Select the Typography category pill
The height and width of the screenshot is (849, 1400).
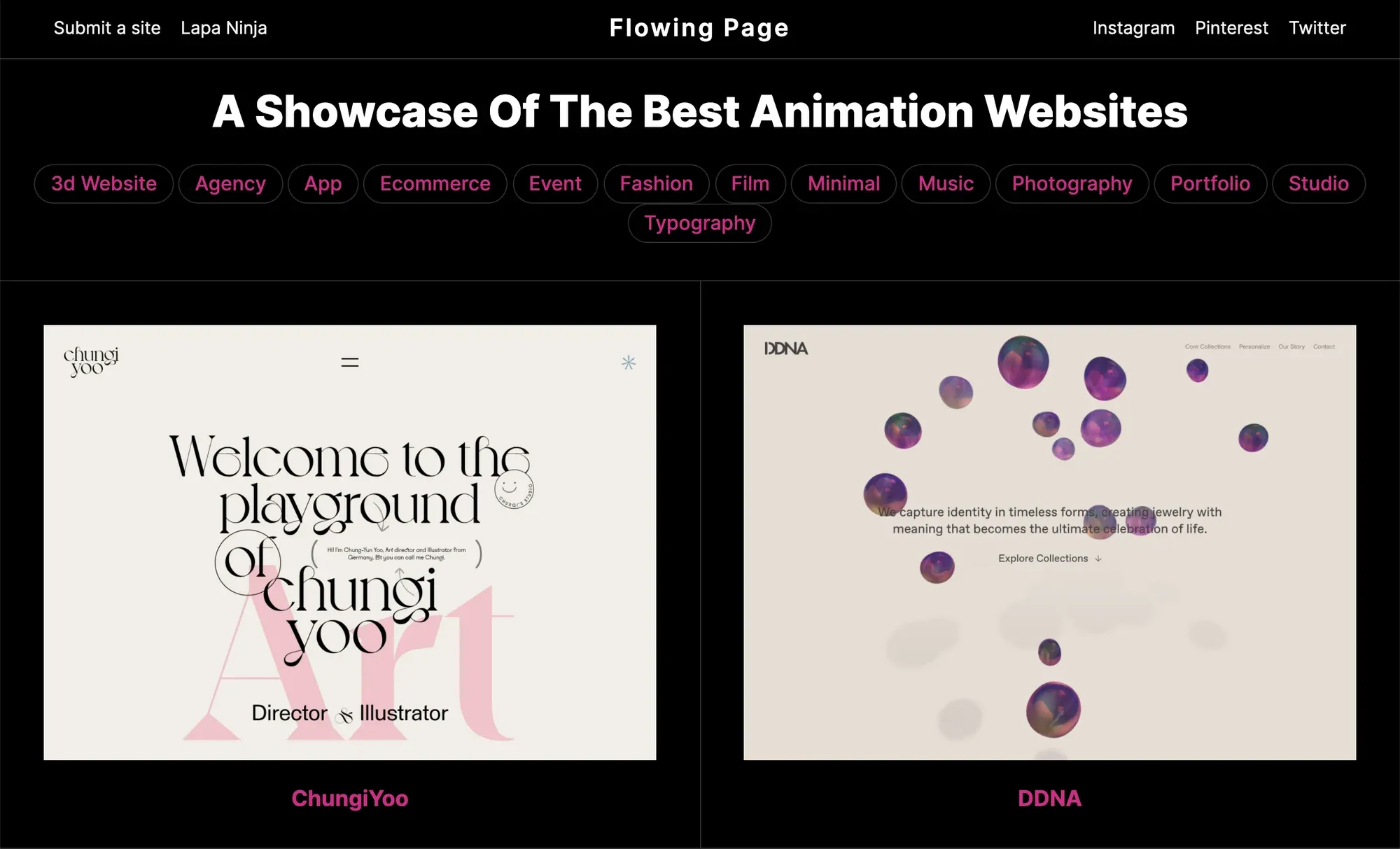point(699,223)
